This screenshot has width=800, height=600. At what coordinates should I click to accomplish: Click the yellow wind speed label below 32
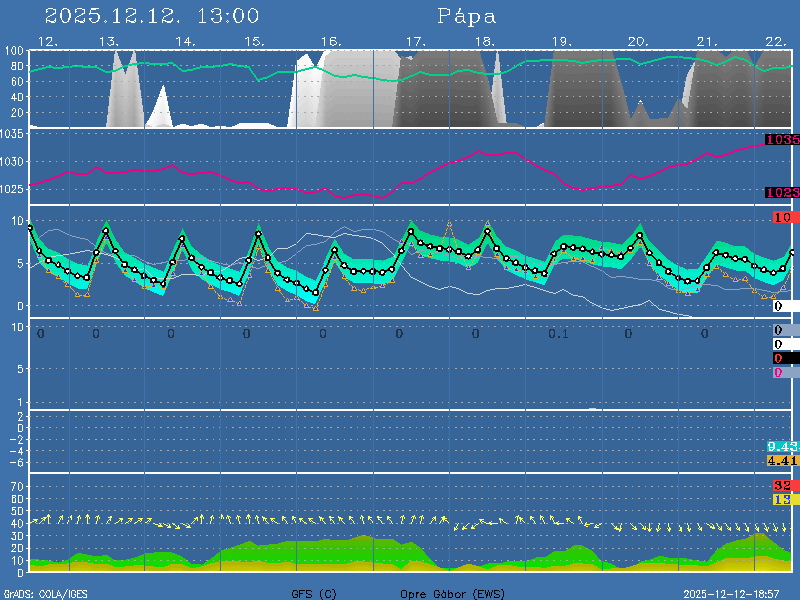[782, 499]
